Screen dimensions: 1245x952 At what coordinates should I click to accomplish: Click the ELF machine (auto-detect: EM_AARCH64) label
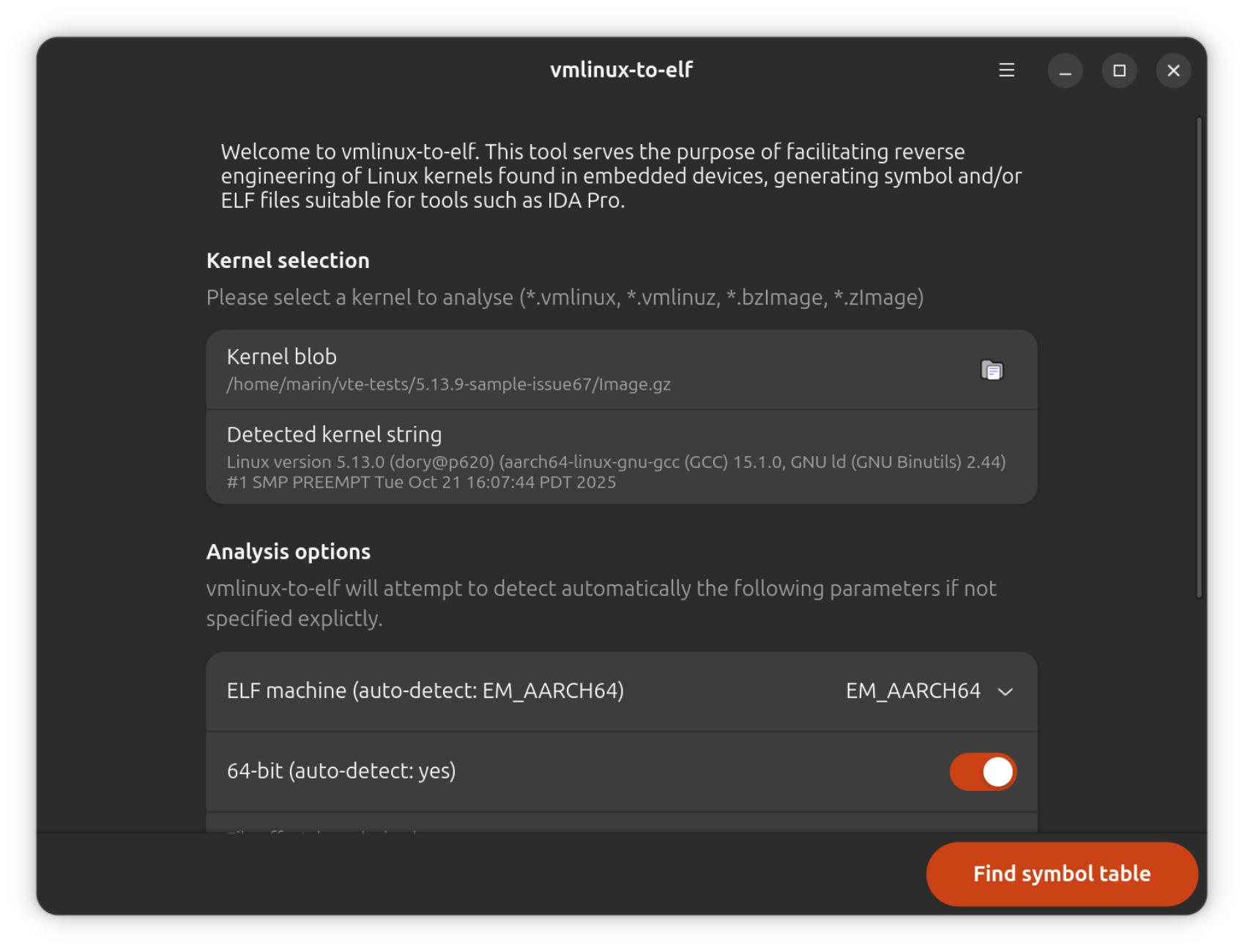(425, 691)
